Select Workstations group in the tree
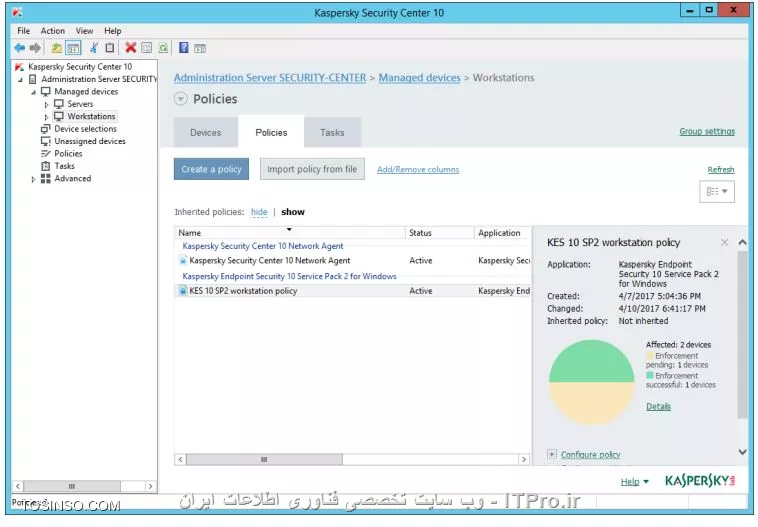Image resolution: width=758 pixels, height=527 pixels. point(91,117)
